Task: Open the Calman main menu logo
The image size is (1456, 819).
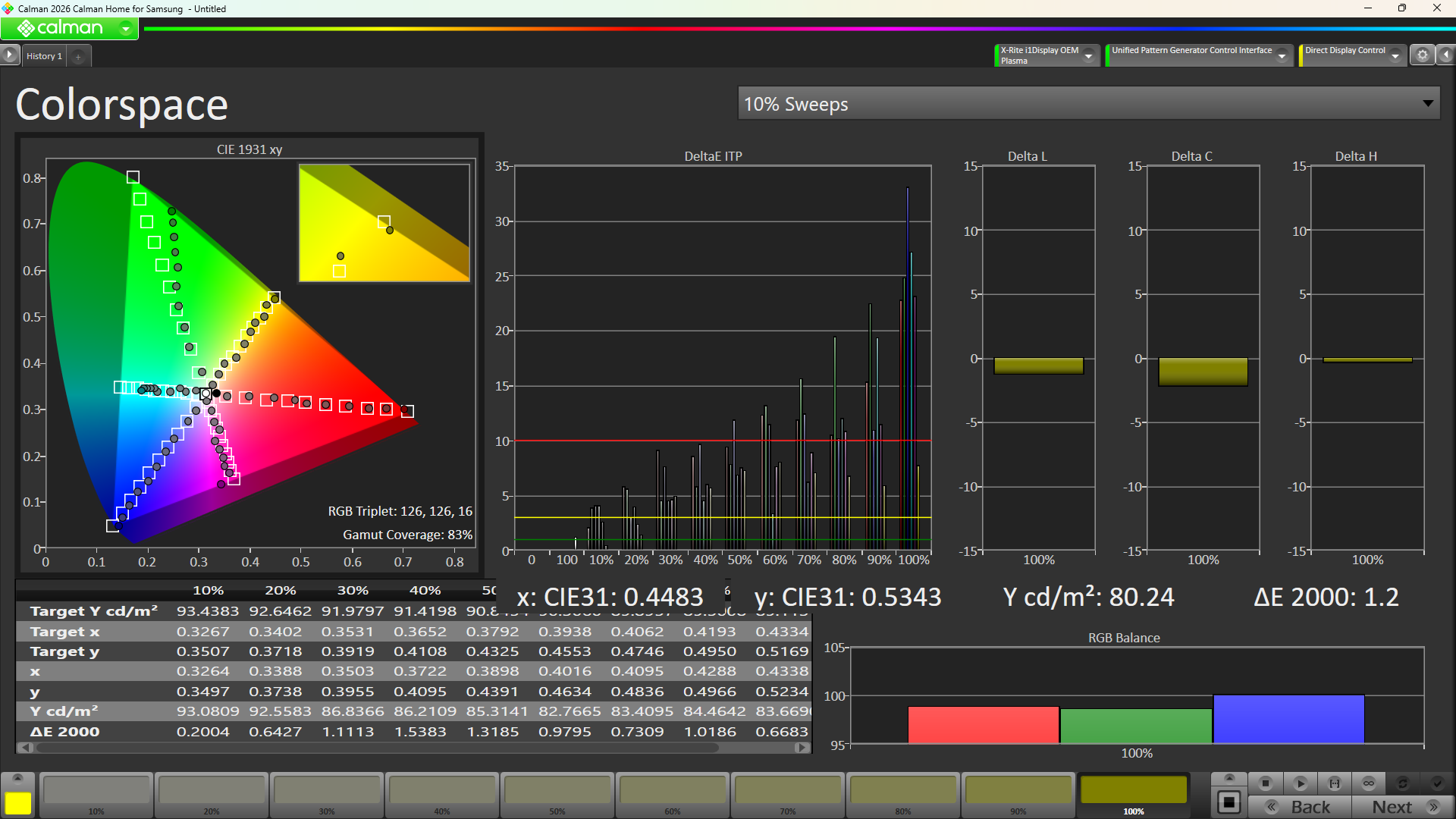Action: pyautogui.click(x=59, y=28)
